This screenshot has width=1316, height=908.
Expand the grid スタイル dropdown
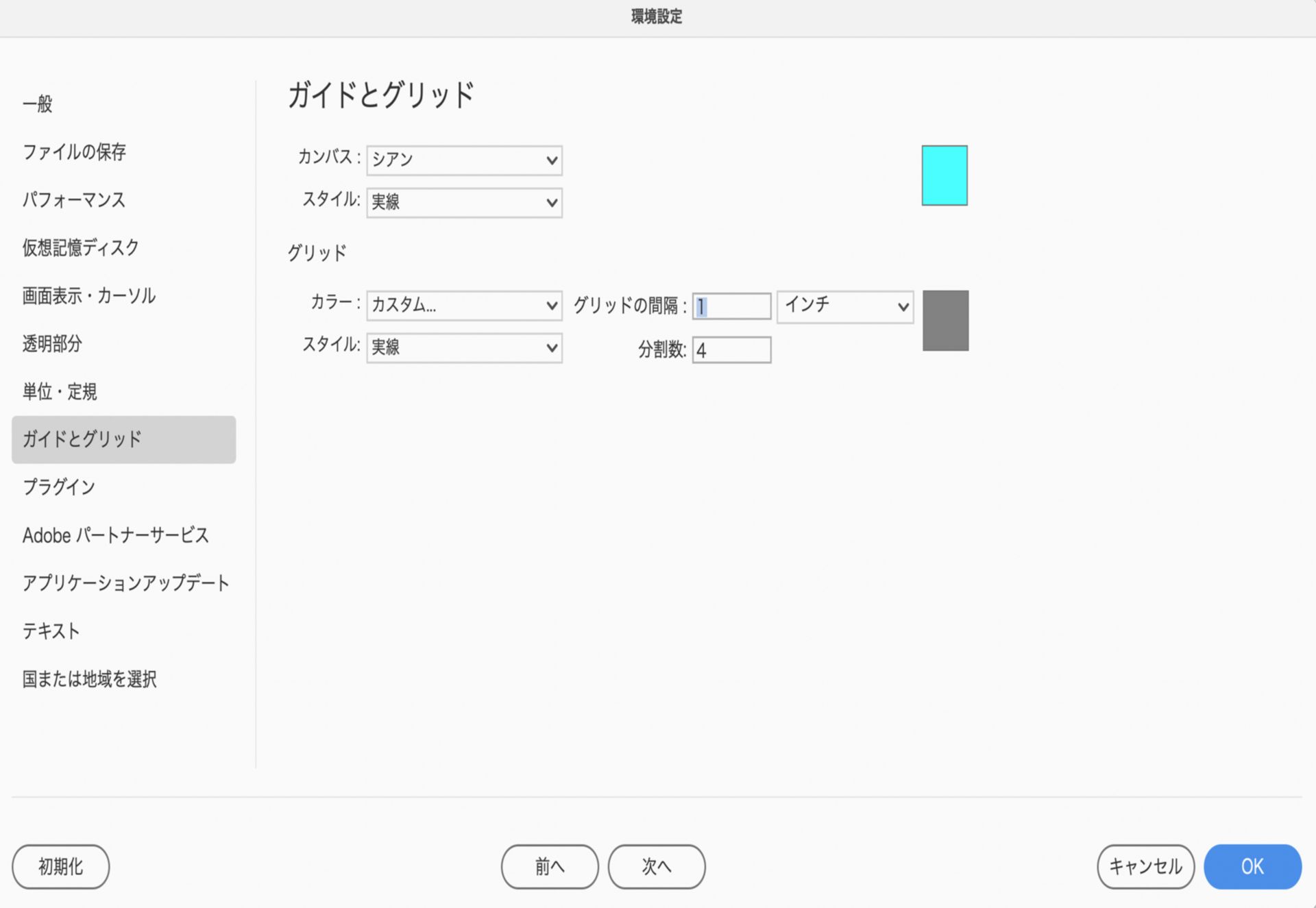coord(464,348)
